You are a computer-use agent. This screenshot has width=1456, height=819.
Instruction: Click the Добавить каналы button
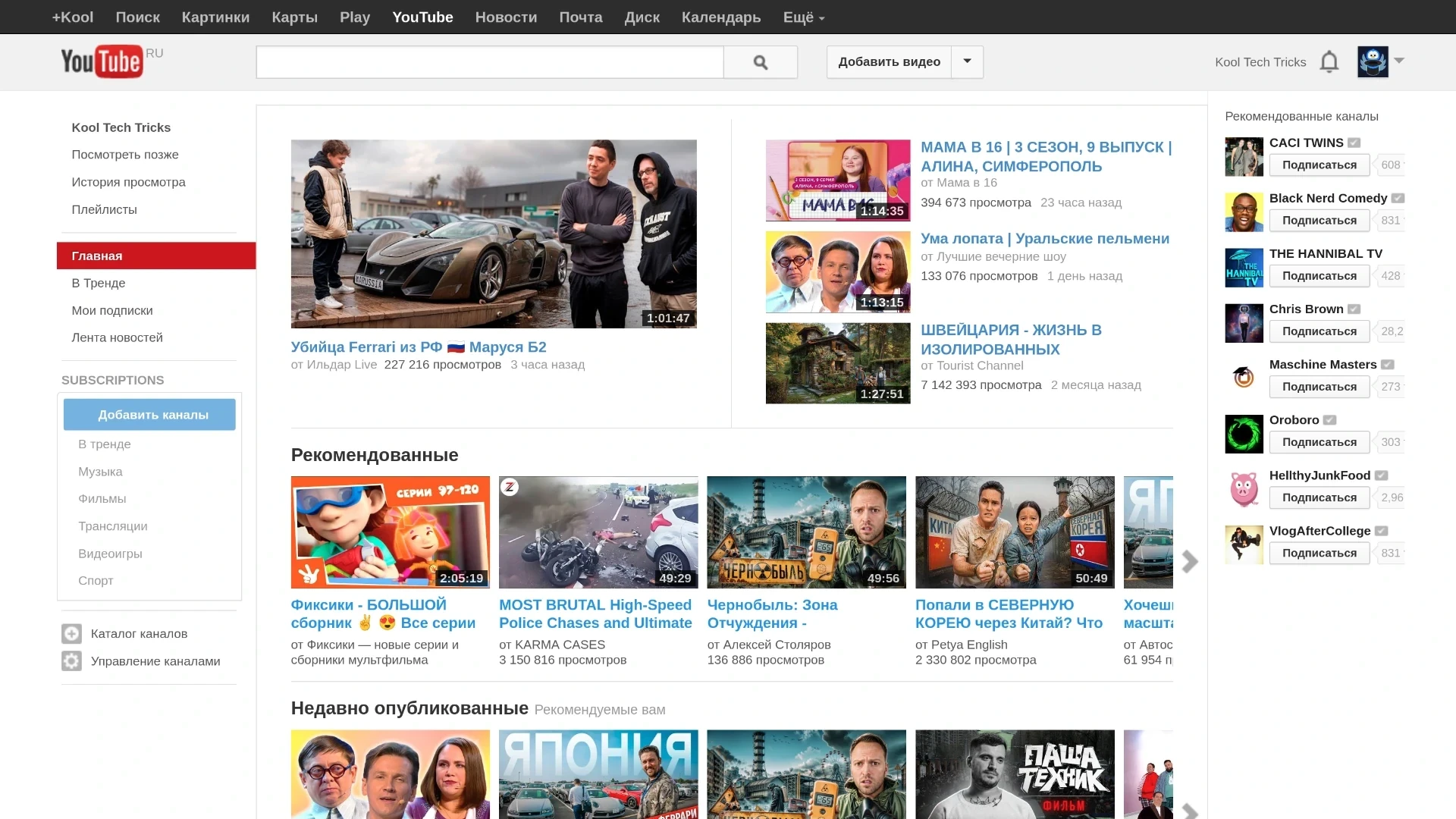coord(149,415)
